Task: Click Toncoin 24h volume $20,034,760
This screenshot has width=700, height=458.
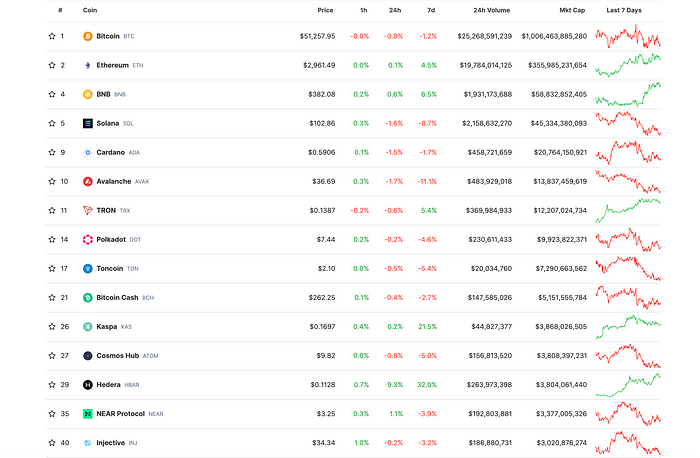Action: pyautogui.click(x=492, y=268)
